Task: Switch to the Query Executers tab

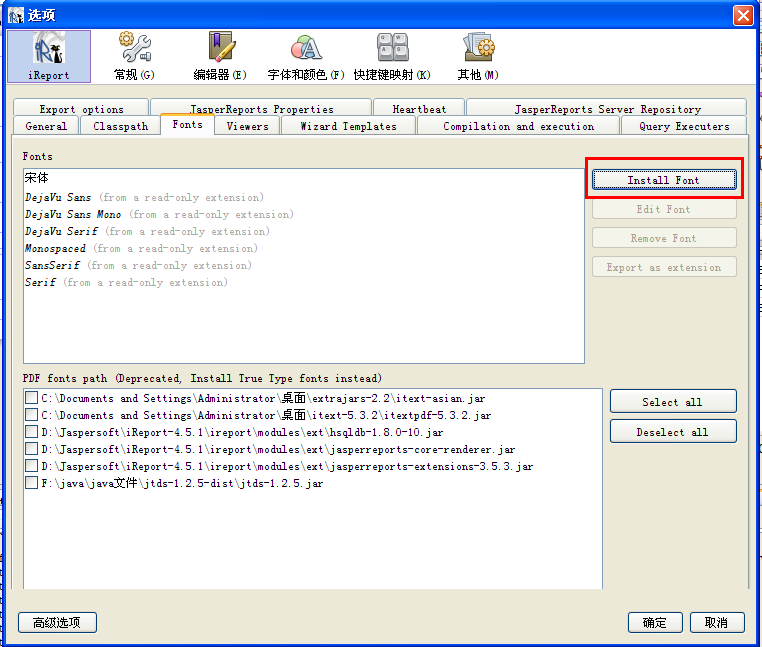Action: tap(684, 126)
